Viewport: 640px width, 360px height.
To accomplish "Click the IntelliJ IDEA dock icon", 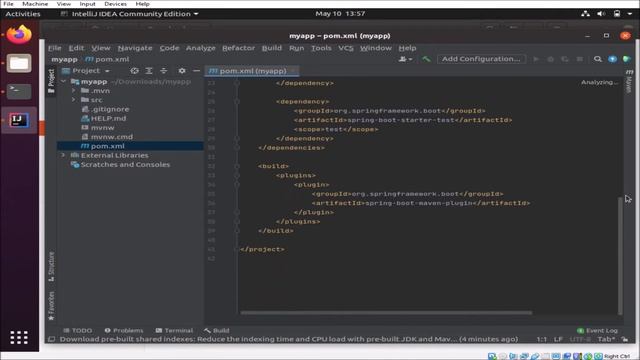I will [19, 120].
